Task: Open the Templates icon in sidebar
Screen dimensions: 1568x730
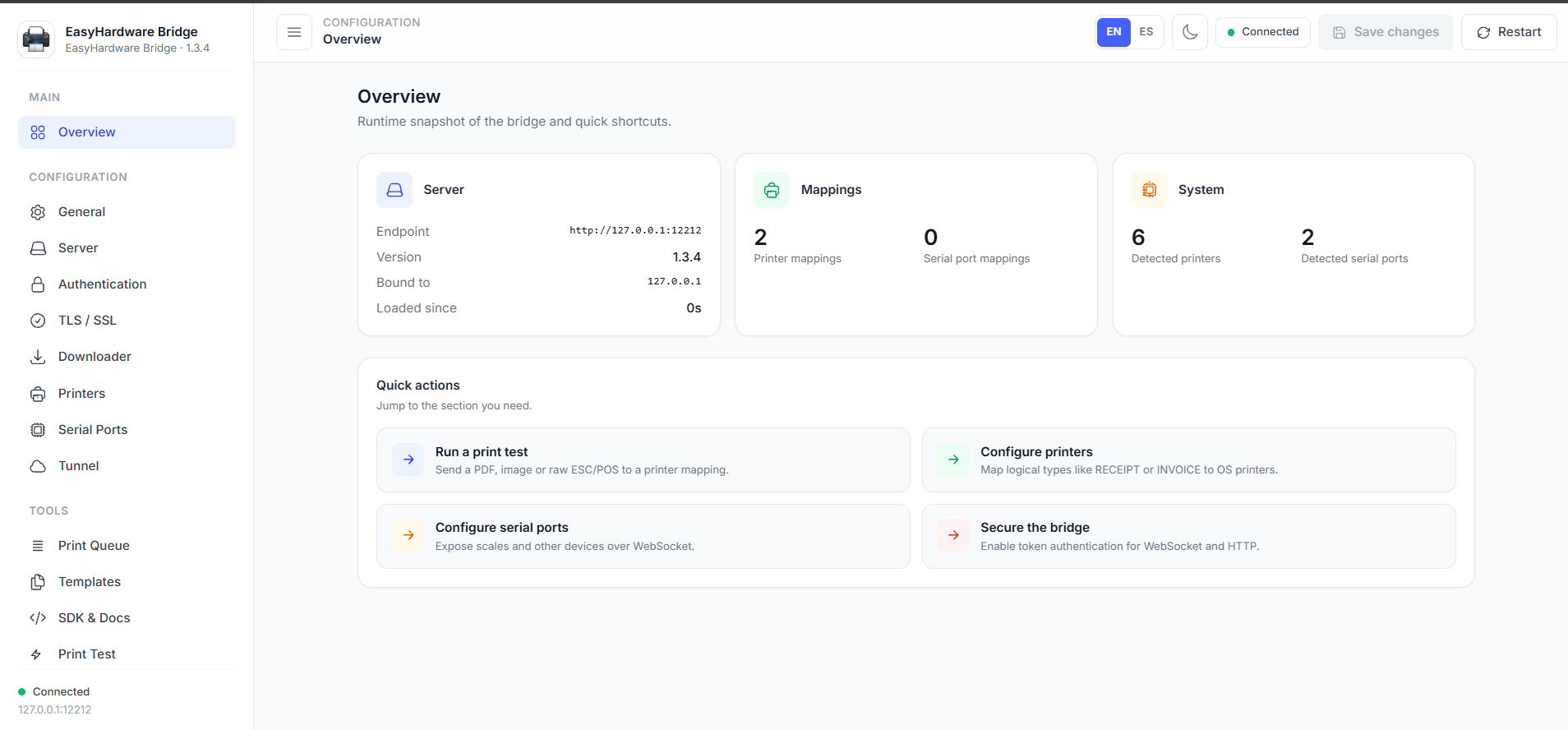Action: pyautogui.click(x=38, y=582)
